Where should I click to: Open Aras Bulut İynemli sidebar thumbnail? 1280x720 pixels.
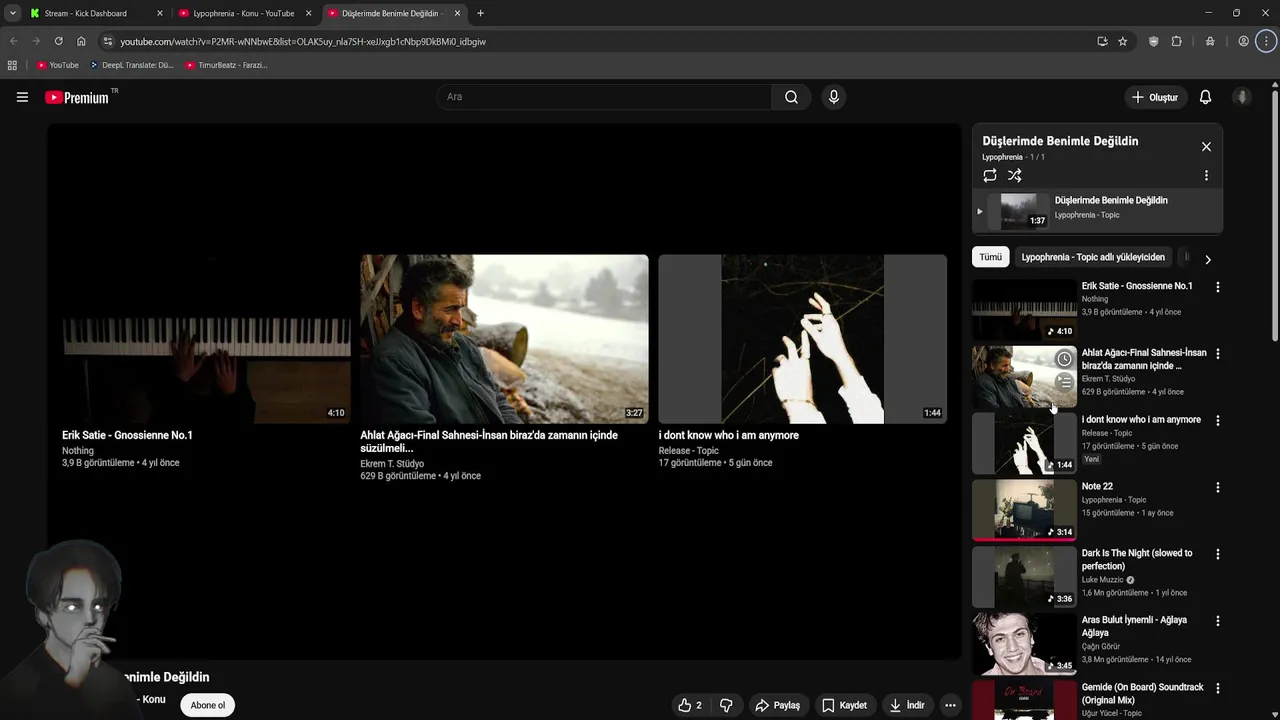click(x=1024, y=644)
